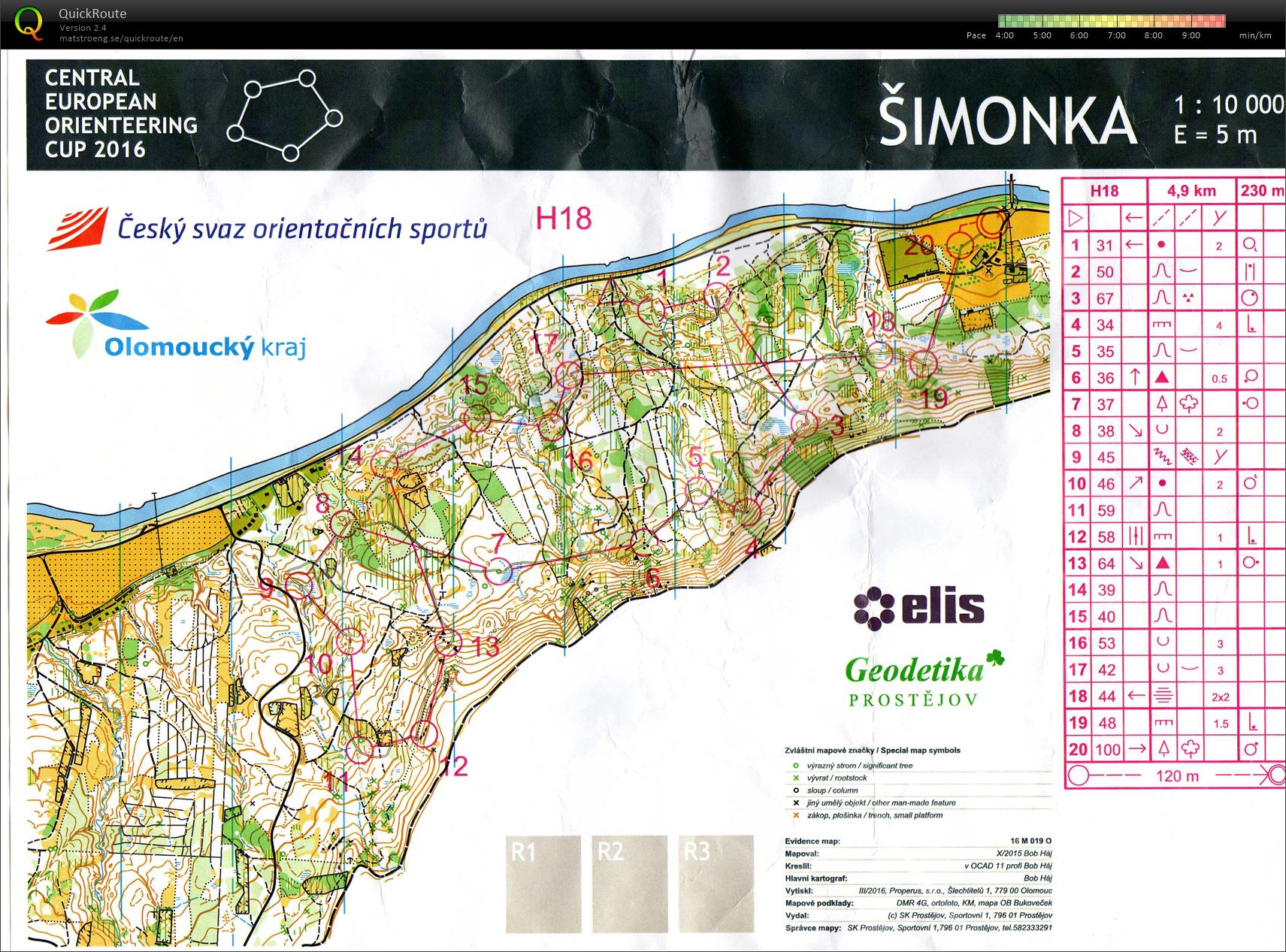The height and width of the screenshot is (952, 1286).
Task: Open the matstroeng.se/quickroute/en link
Action: pyautogui.click(x=121, y=38)
